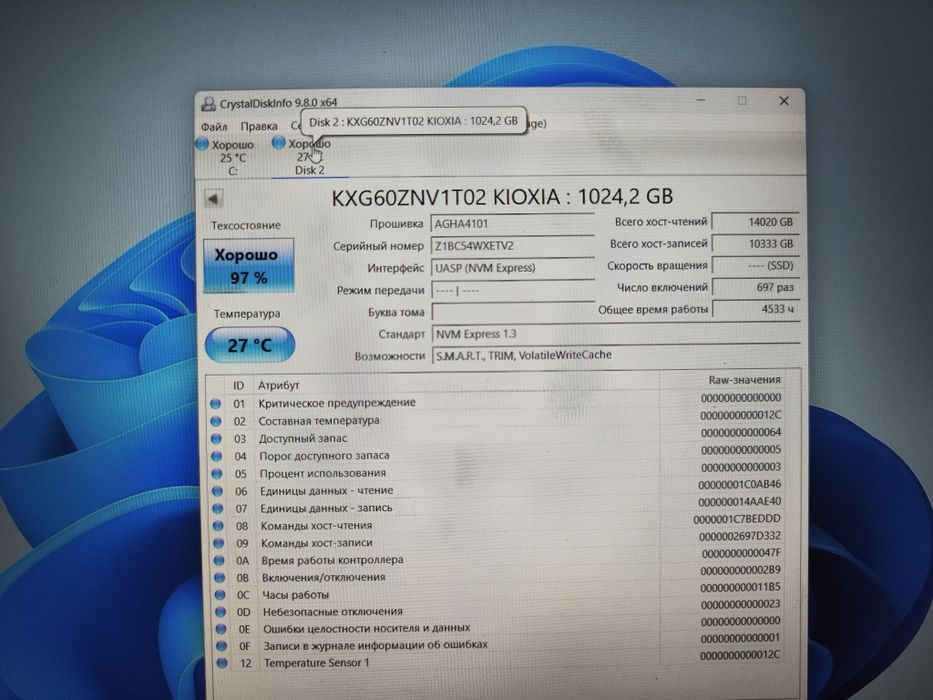Click the Число включений value 697 раз
This screenshot has height=700, width=933.
[x=755, y=288]
